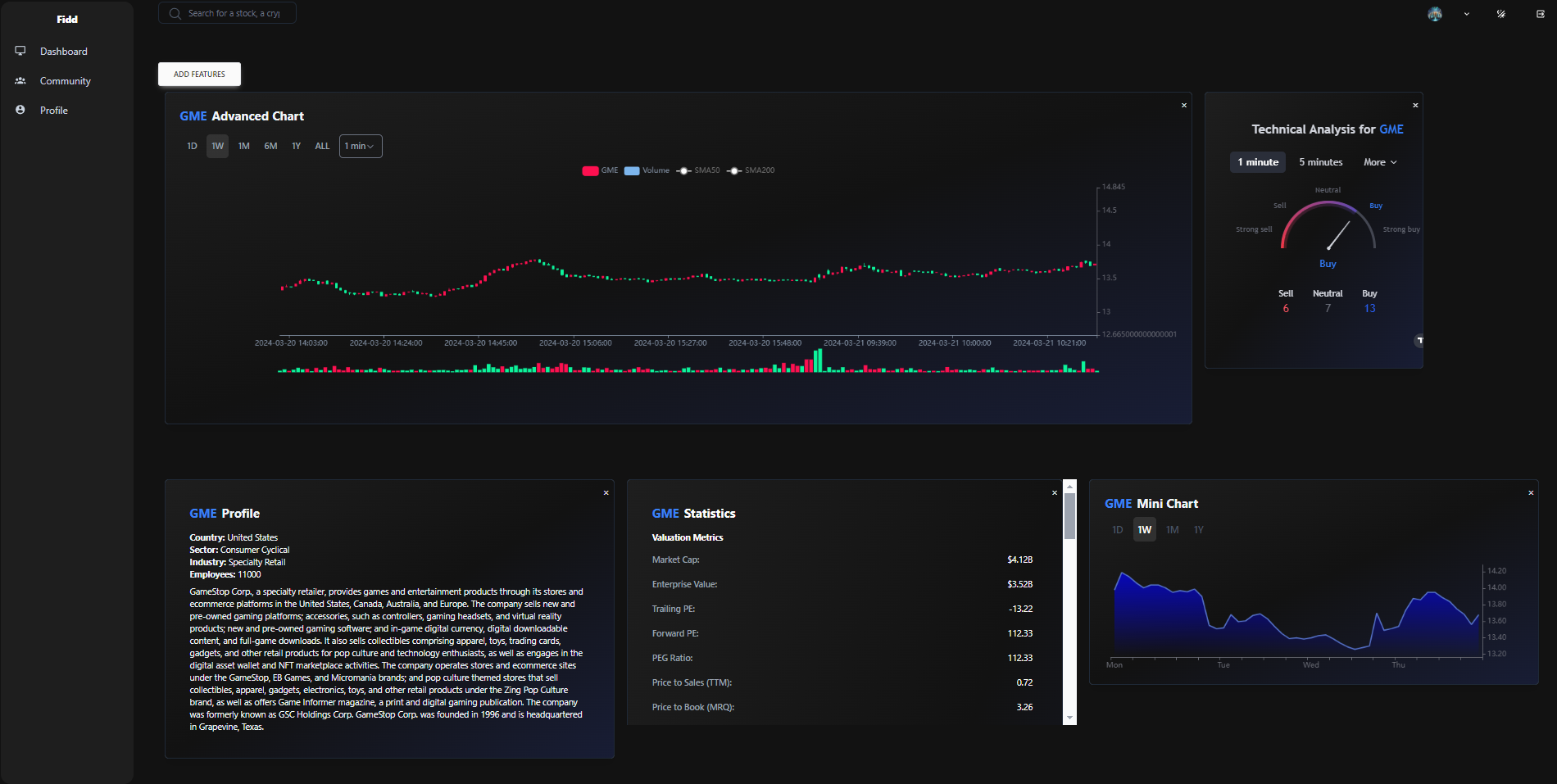The height and width of the screenshot is (784, 1557).
Task: Click the Statistics panel scrollbar thumb
Action: [1069, 516]
